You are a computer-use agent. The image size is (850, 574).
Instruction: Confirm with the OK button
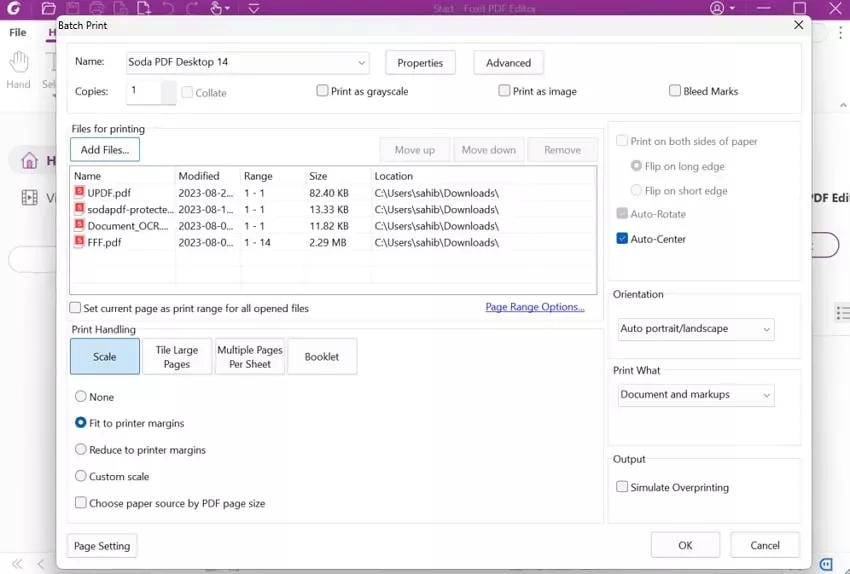tap(685, 545)
